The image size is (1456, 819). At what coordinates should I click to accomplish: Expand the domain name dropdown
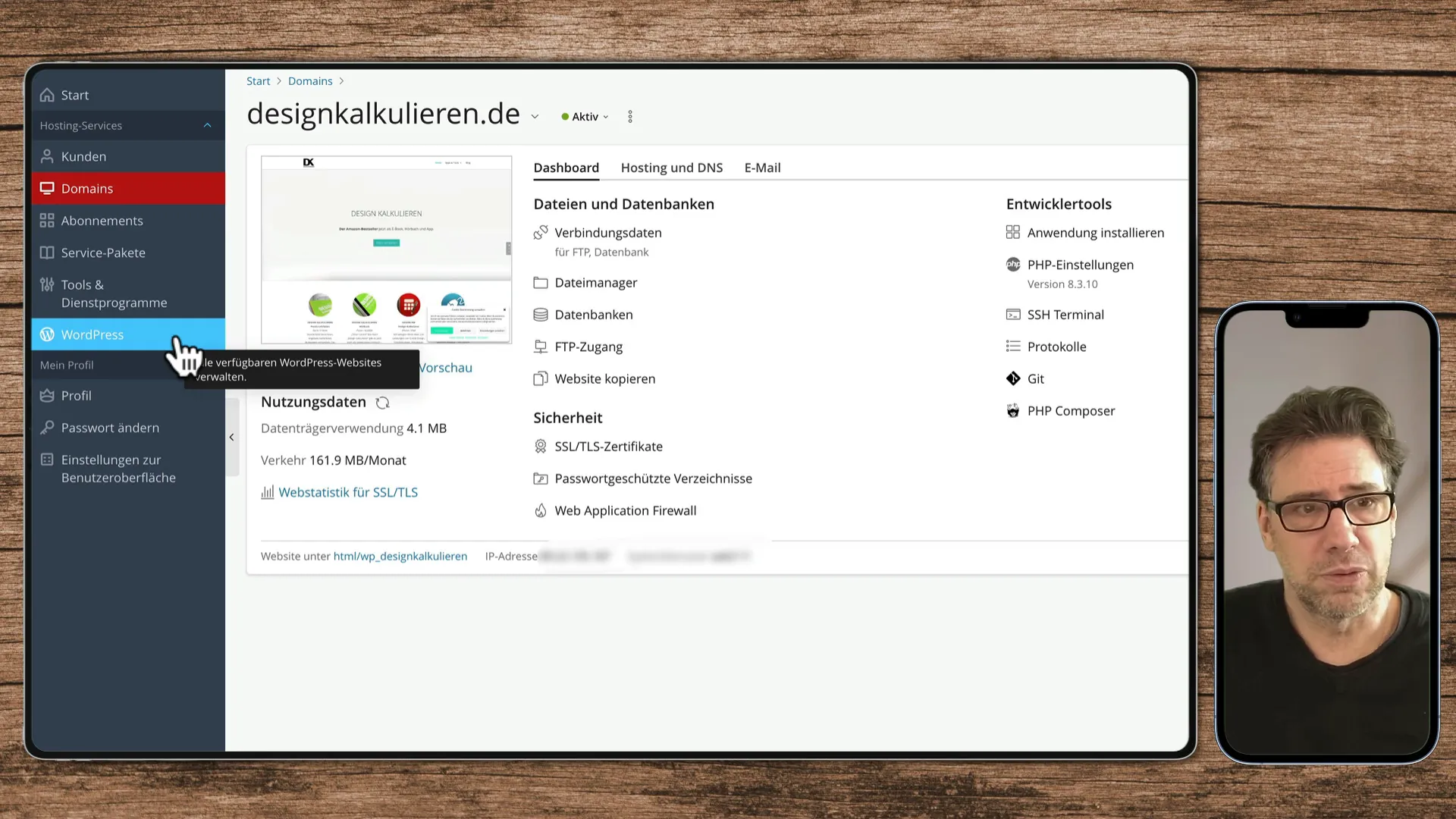(535, 116)
